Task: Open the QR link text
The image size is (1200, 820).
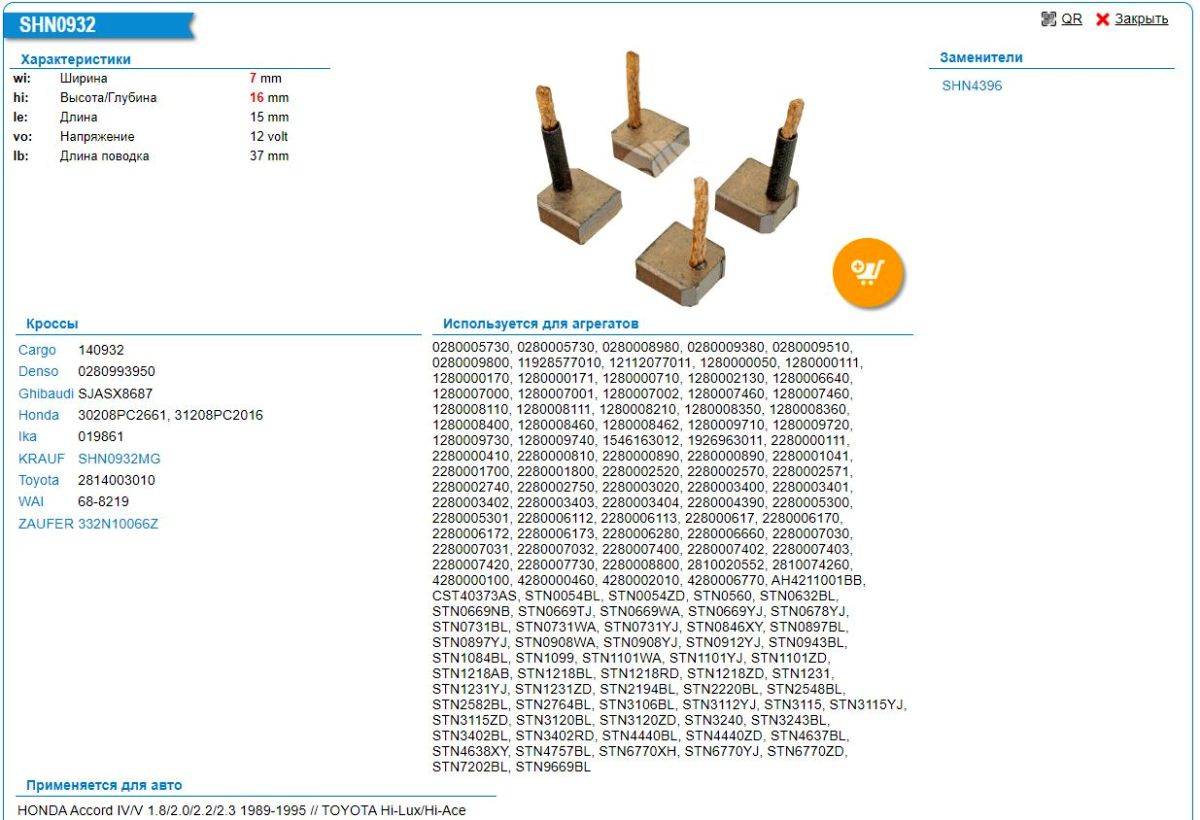Action: pyautogui.click(x=1071, y=19)
